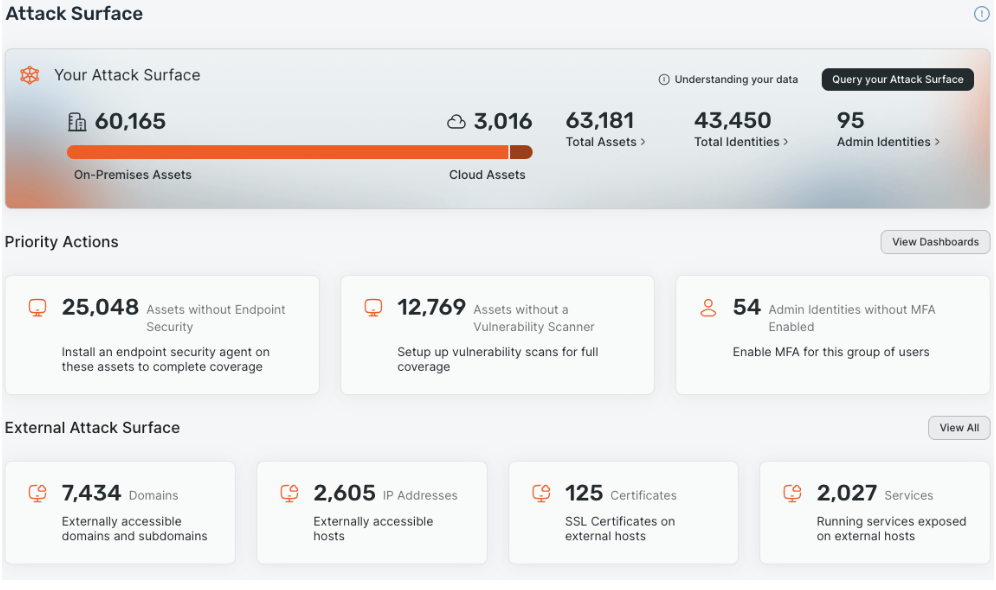996x590 pixels.
Task: Expand Admin Identities via its chevron
Action: click(937, 142)
